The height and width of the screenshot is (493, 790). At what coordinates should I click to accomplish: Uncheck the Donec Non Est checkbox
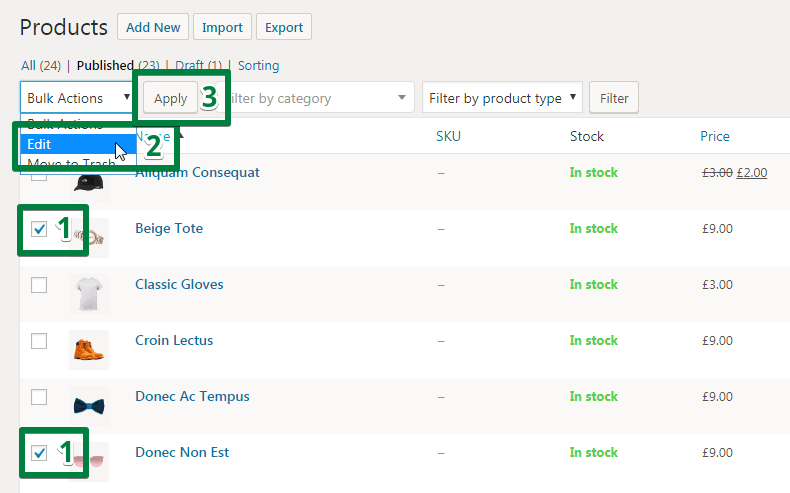[x=39, y=453]
